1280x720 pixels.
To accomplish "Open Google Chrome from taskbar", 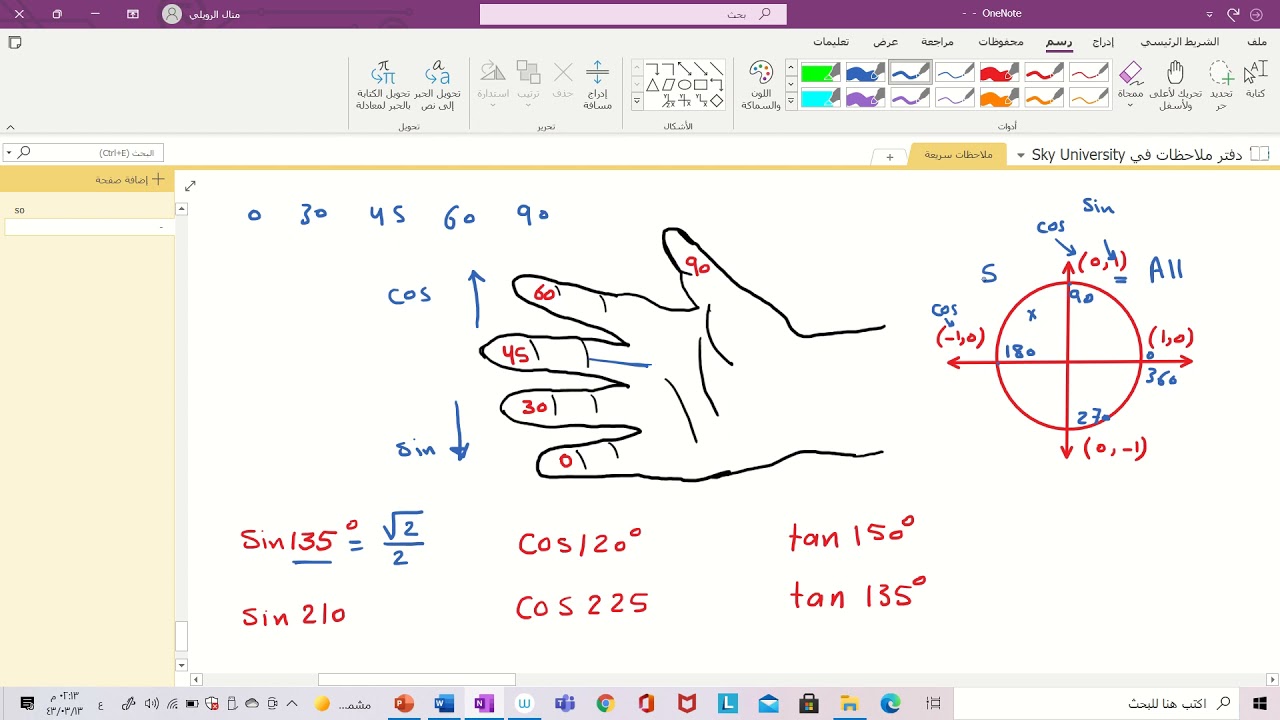I will point(605,704).
